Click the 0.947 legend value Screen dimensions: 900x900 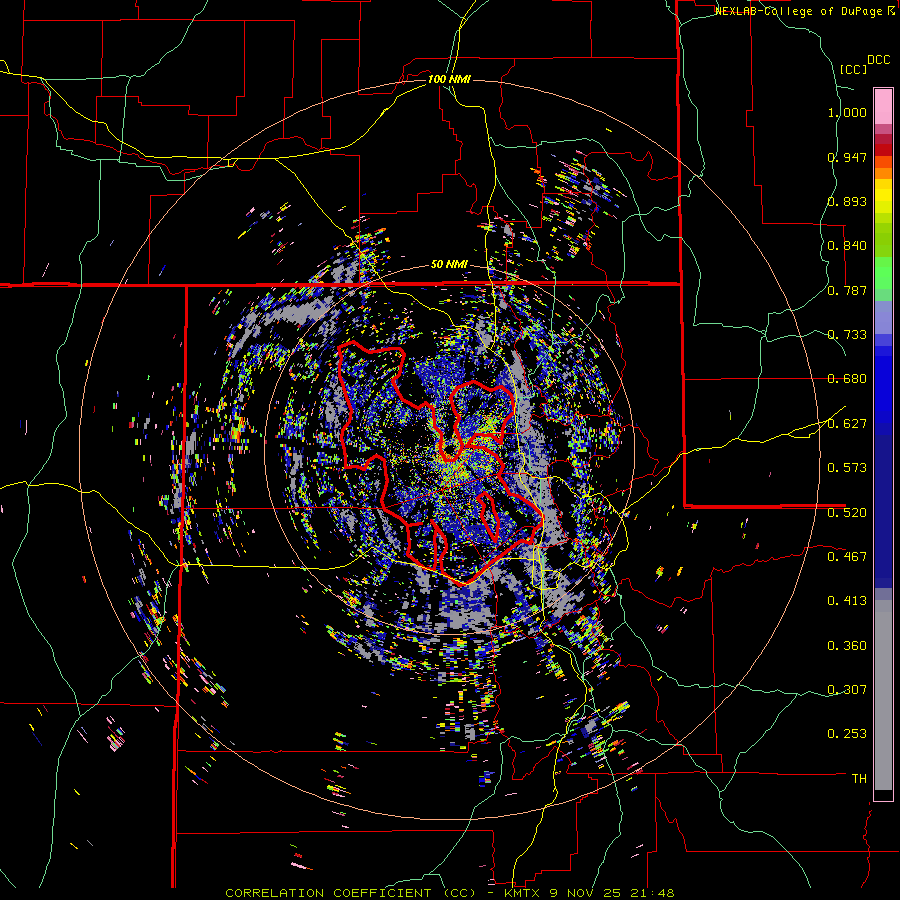pos(847,157)
